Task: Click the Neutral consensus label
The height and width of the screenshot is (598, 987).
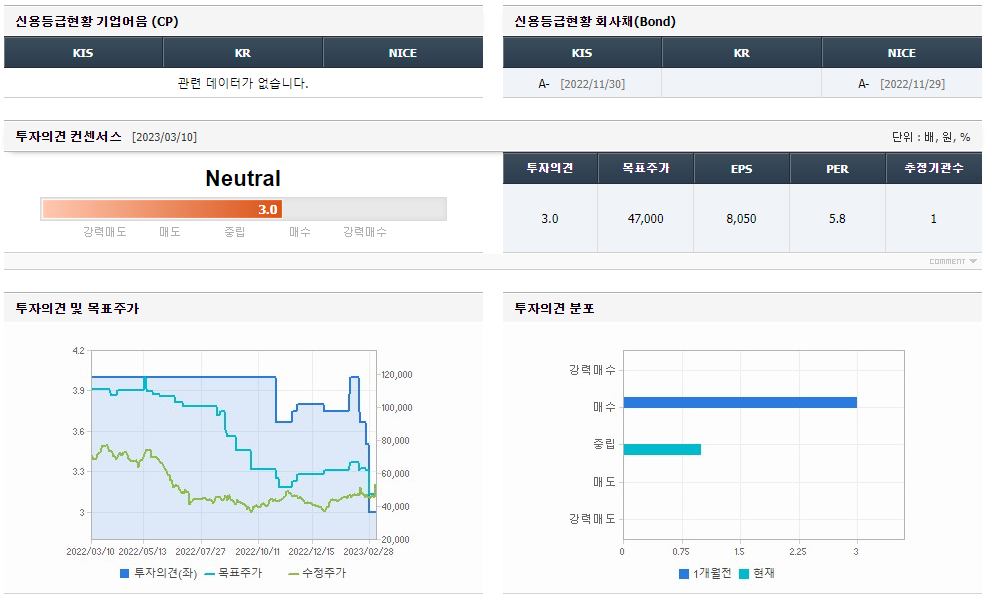Action: point(243,178)
